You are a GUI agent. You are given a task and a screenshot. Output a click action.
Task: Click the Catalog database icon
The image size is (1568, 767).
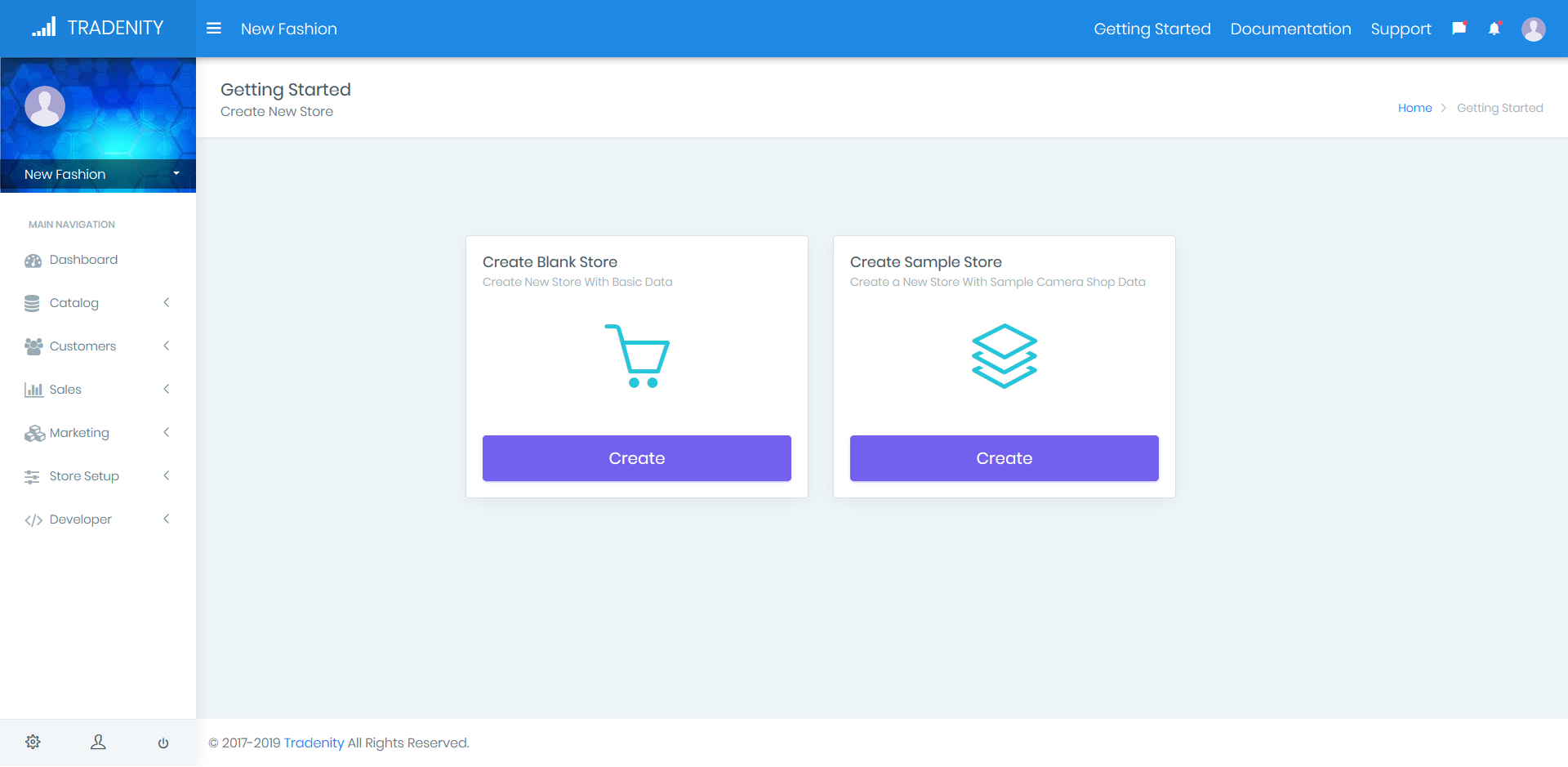(x=32, y=304)
